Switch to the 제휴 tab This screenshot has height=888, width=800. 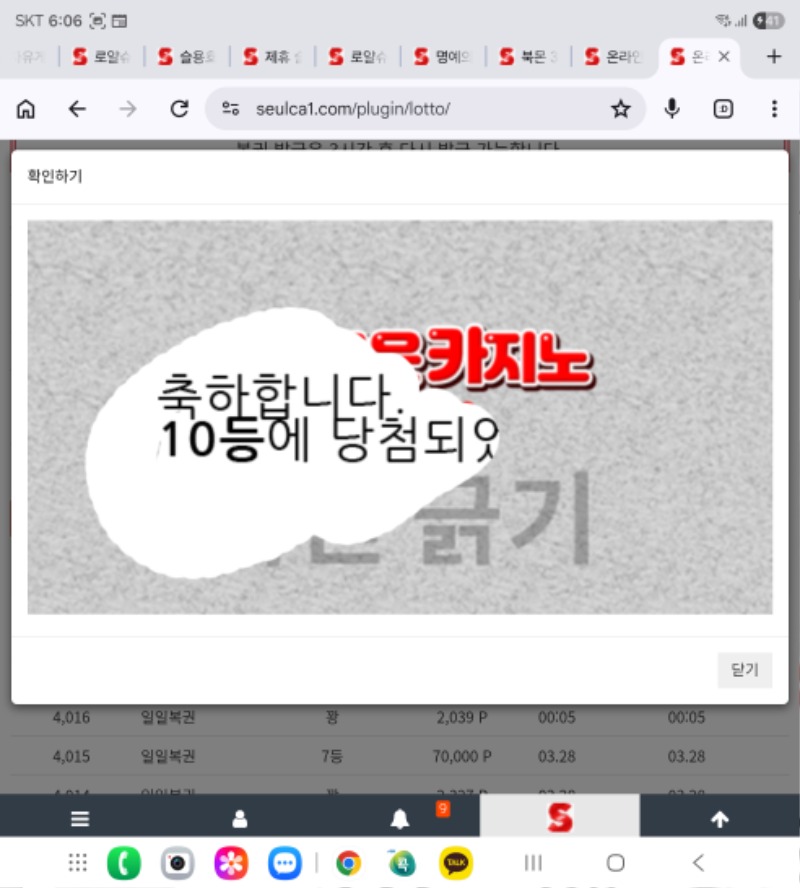click(x=272, y=57)
